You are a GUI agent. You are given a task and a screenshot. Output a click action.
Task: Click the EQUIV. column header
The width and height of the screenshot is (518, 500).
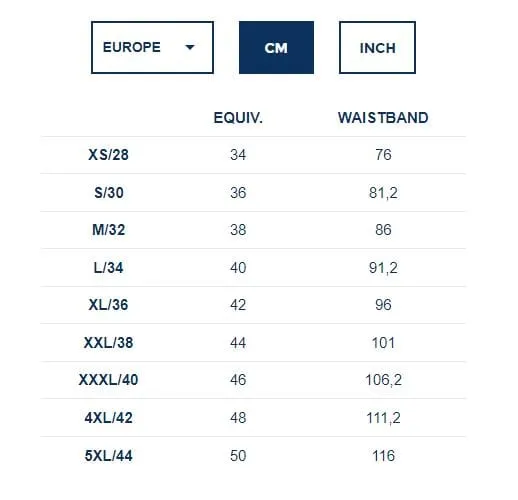point(238,118)
